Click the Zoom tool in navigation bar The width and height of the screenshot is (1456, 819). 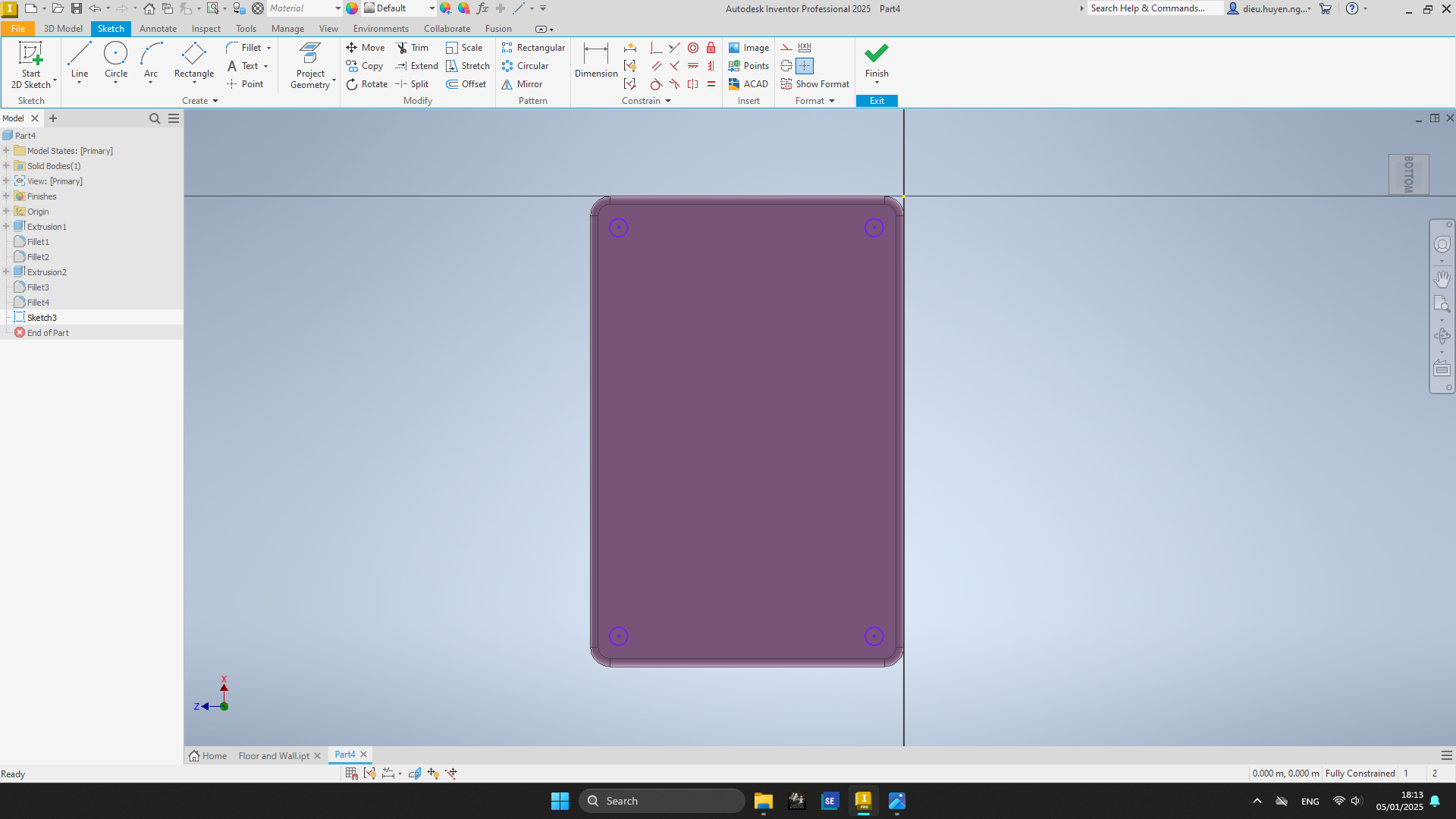coord(1442,305)
